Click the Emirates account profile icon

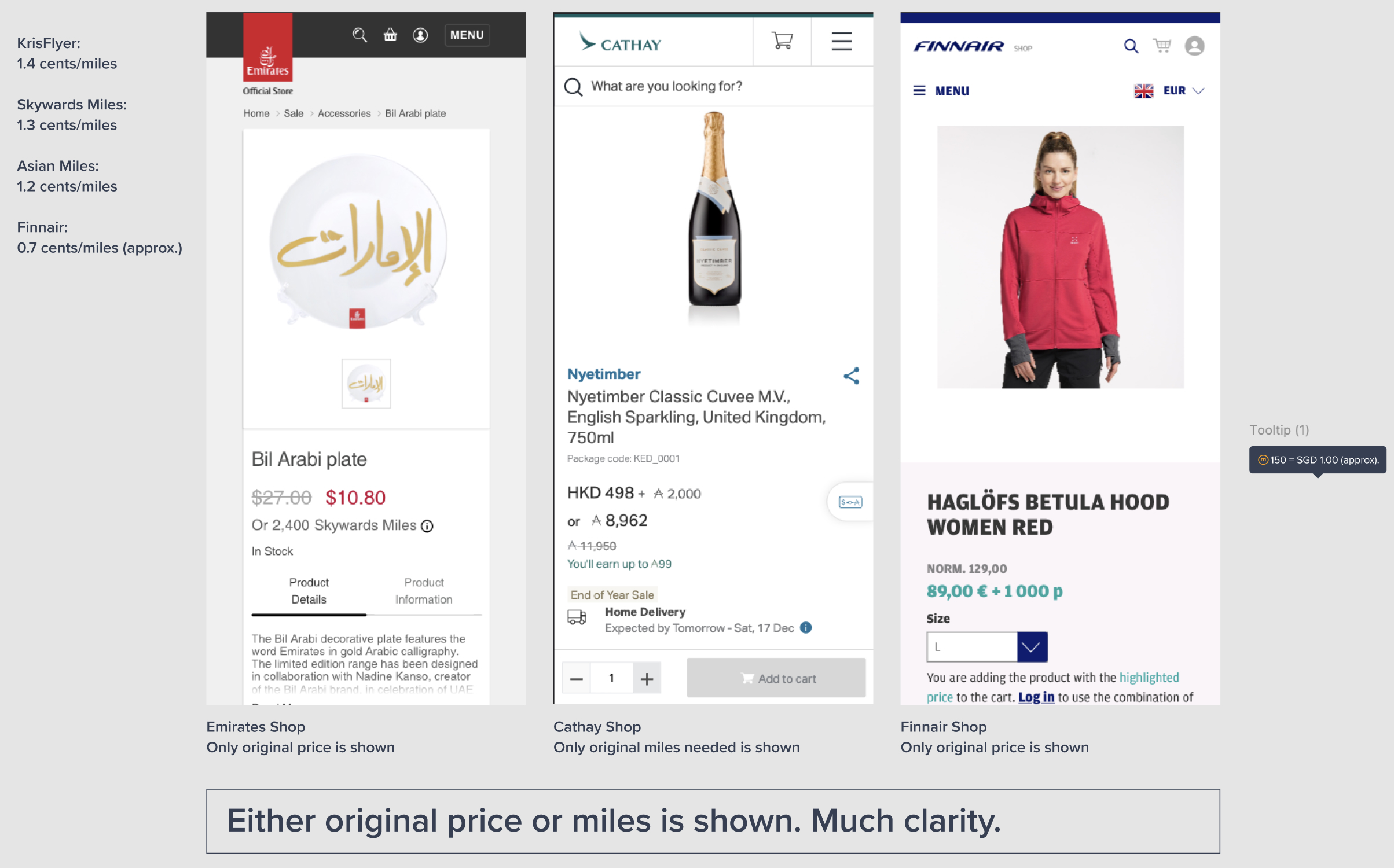[420, 35]
